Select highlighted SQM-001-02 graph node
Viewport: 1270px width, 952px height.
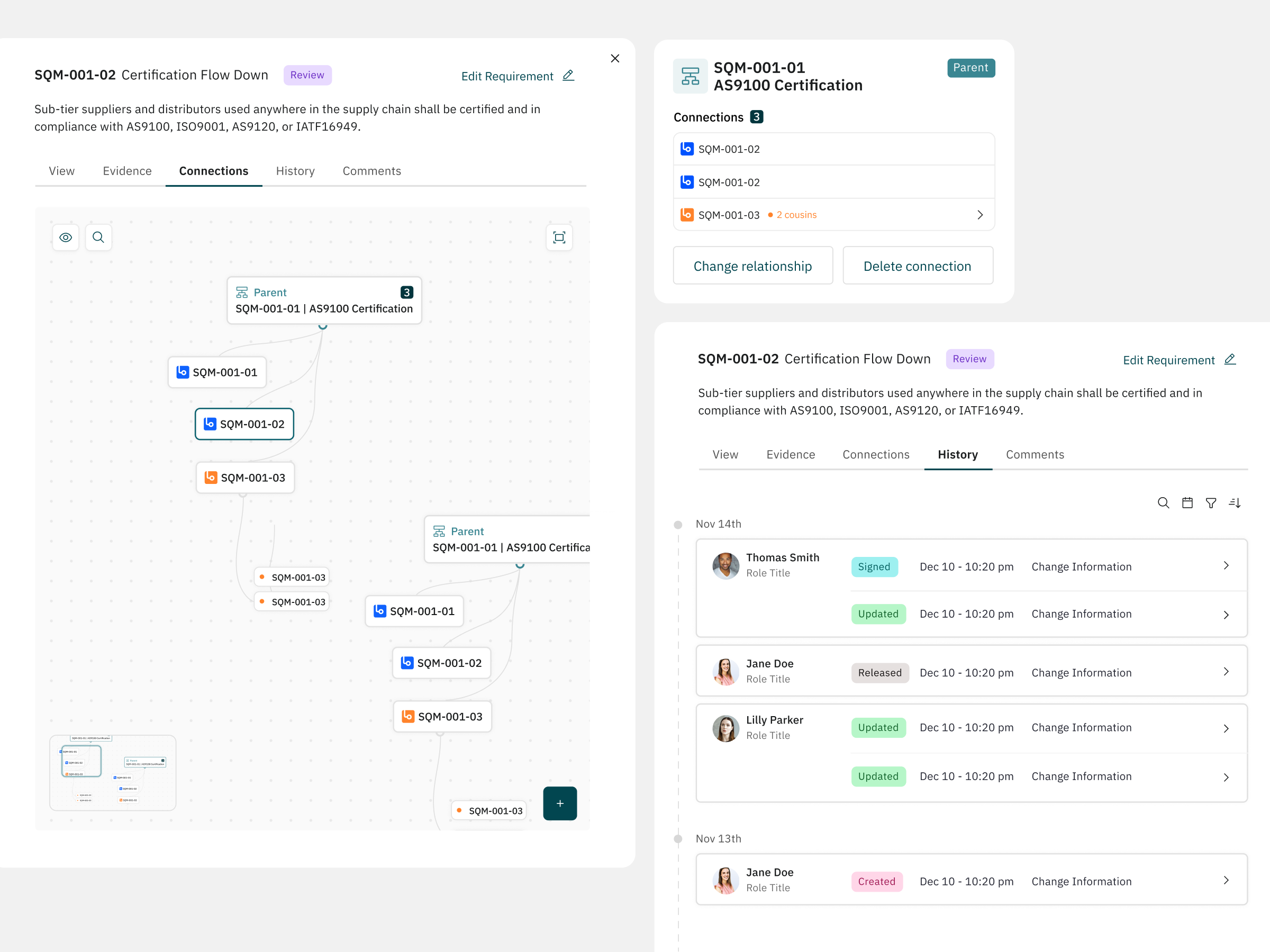244,424
